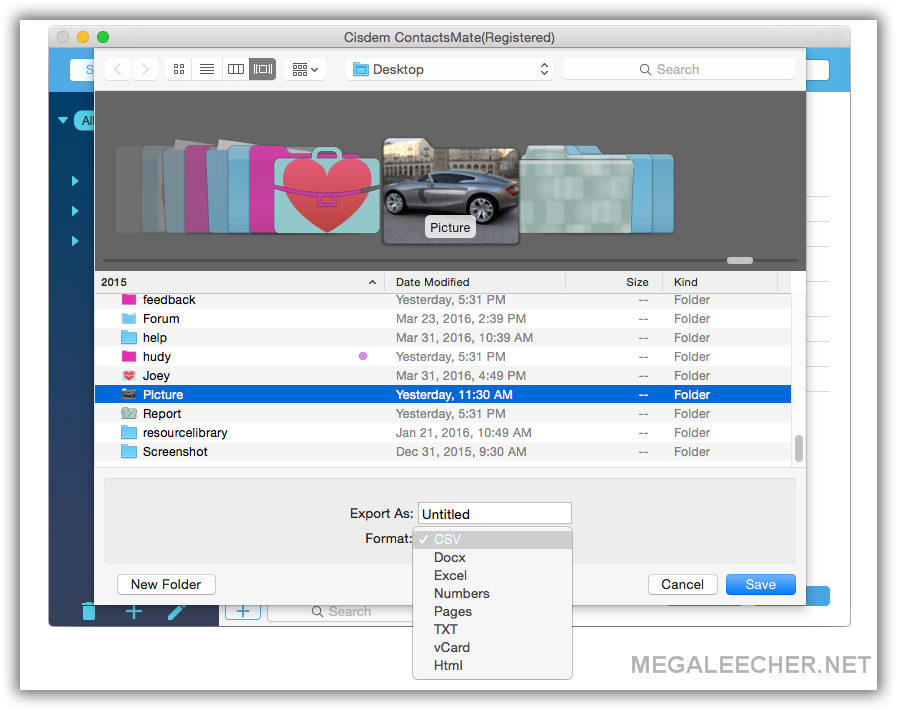Open the Desktop location popup
The width and height of the screenshot is (897, 710).
[x=449, y=69]
